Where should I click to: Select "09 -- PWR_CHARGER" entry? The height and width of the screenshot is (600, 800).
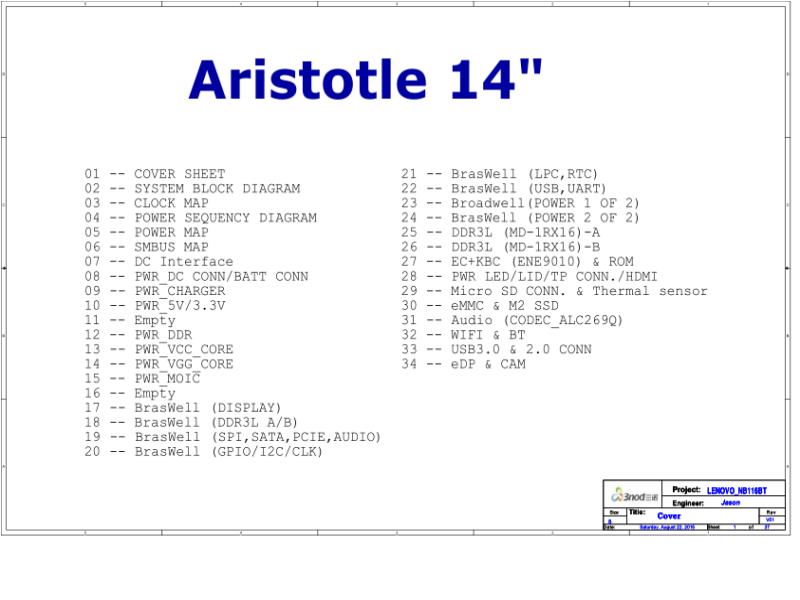click(x=155, y=291)
